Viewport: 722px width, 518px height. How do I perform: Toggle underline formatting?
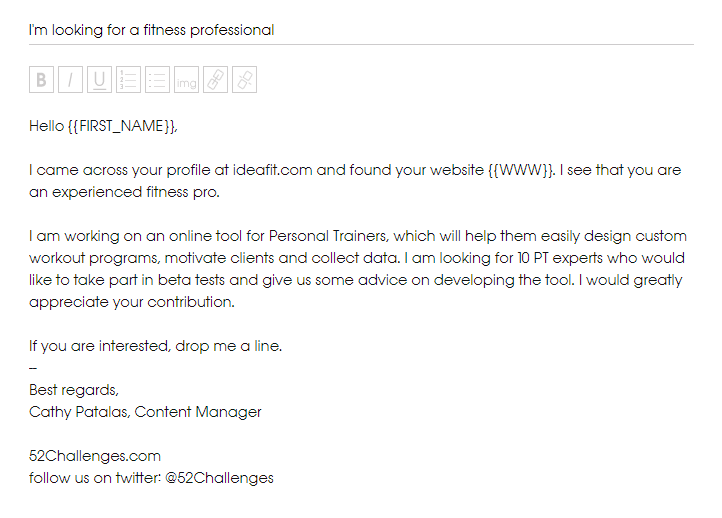[99, 81]
